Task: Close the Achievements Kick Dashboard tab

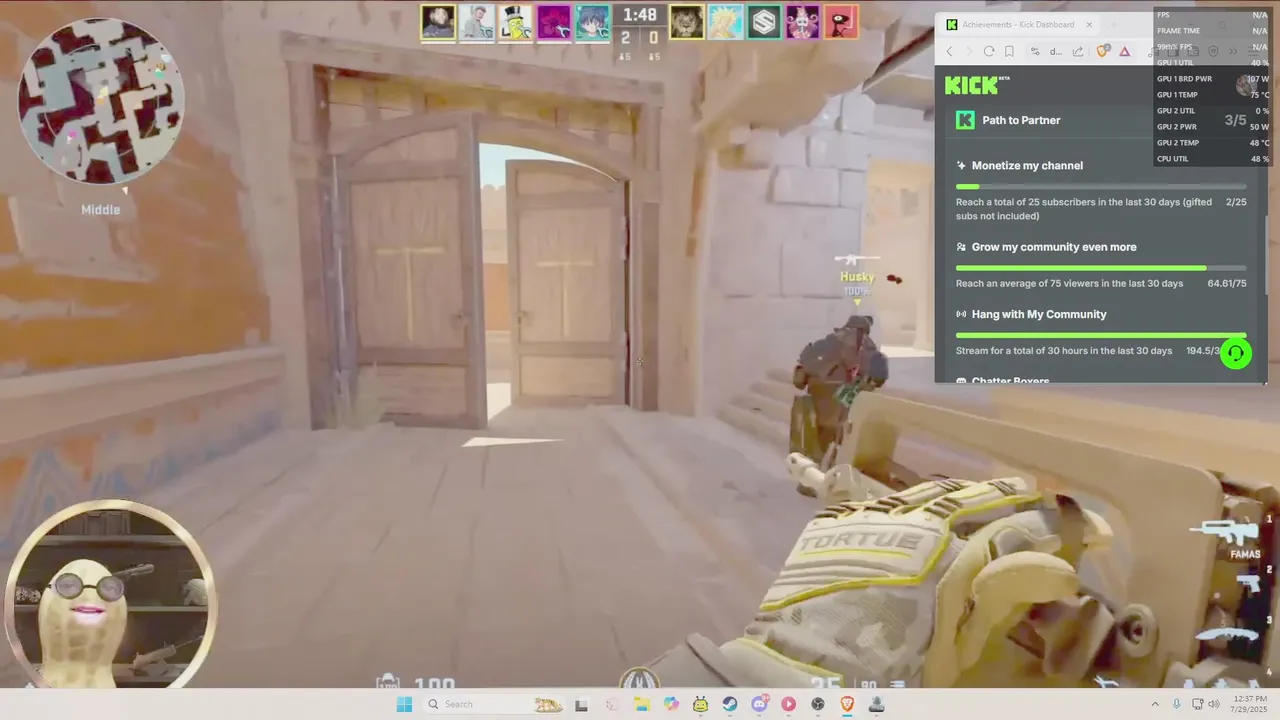Action: (1089, 24)
